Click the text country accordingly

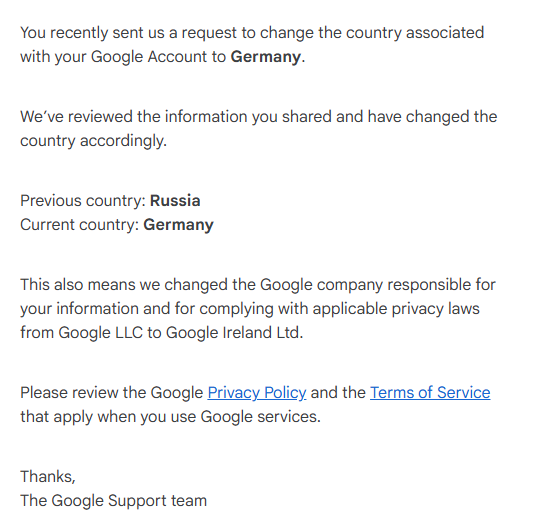click(93, 141)
